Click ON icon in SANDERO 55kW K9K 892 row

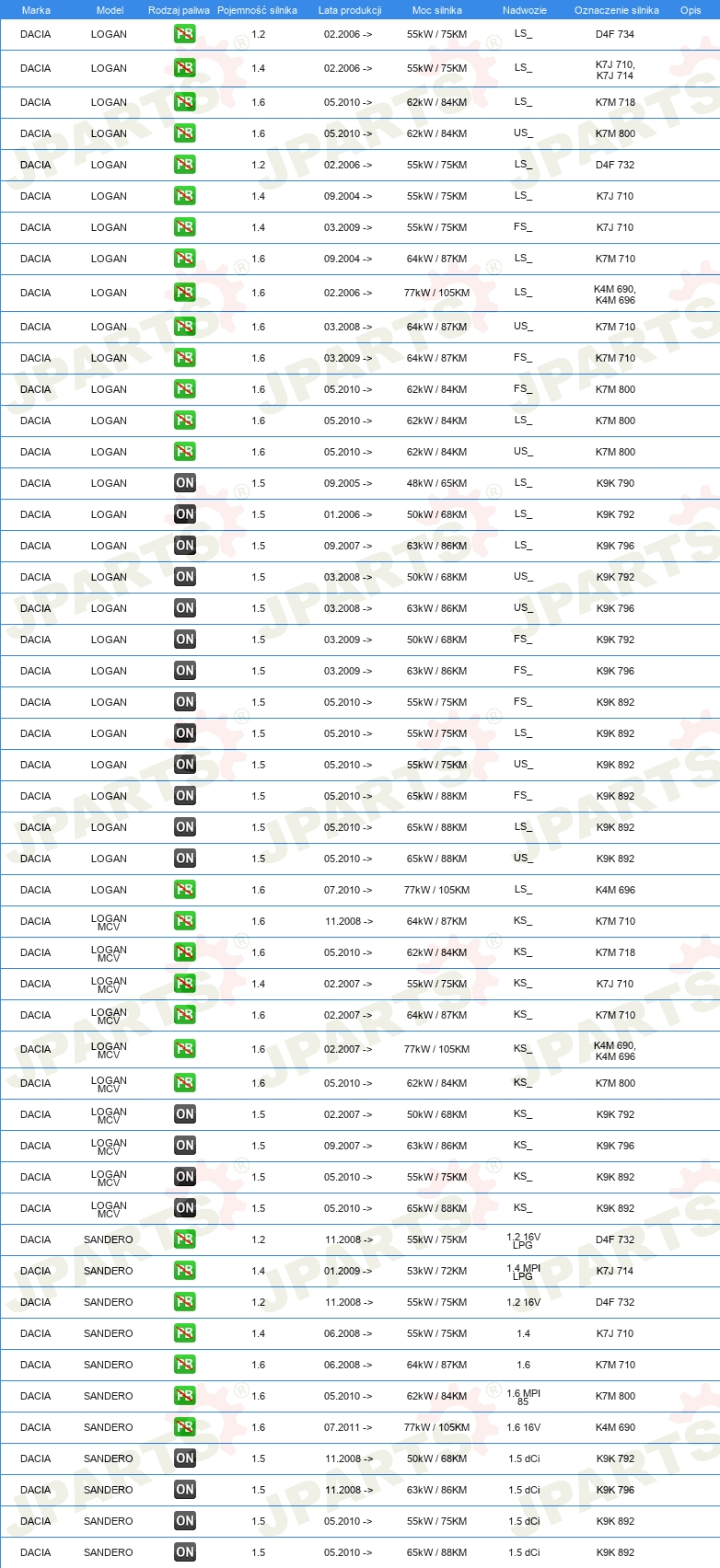[x=185, y=1521]
